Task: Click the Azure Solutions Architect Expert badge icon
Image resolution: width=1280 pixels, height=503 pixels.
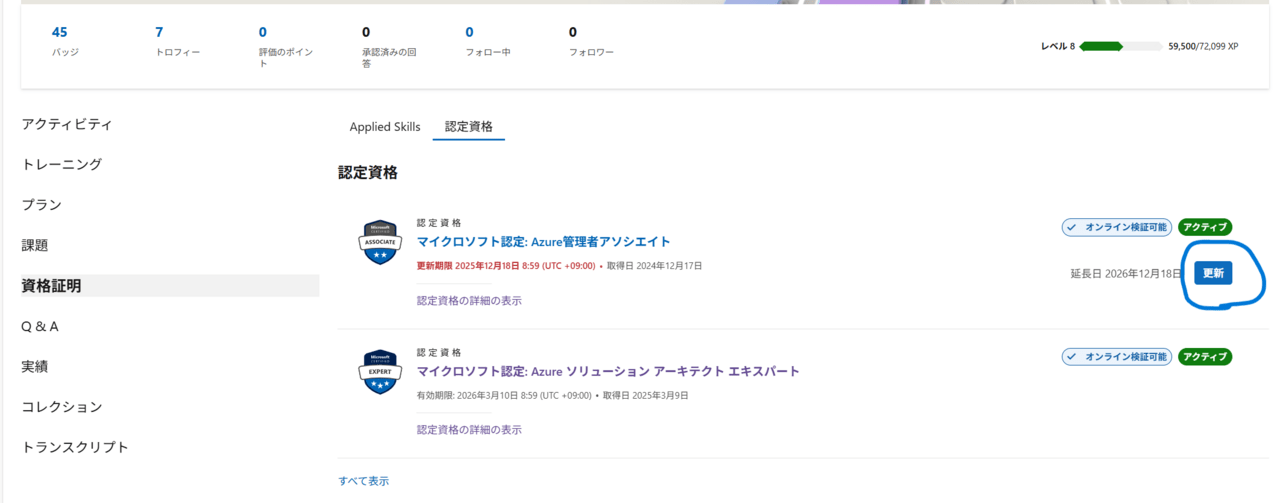Action: click(379, 371)
